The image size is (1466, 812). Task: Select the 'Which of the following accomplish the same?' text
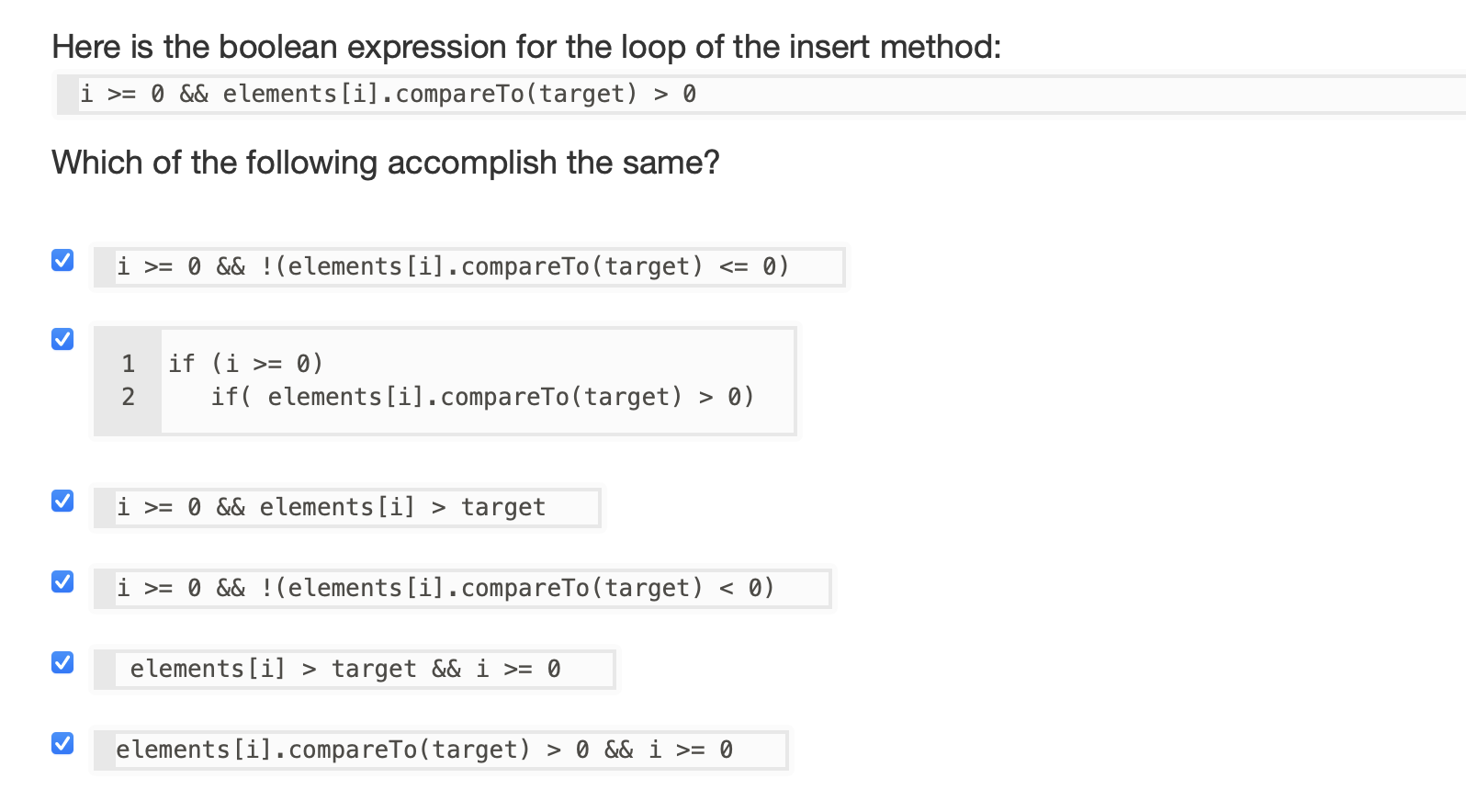click(x=386, y=163)
